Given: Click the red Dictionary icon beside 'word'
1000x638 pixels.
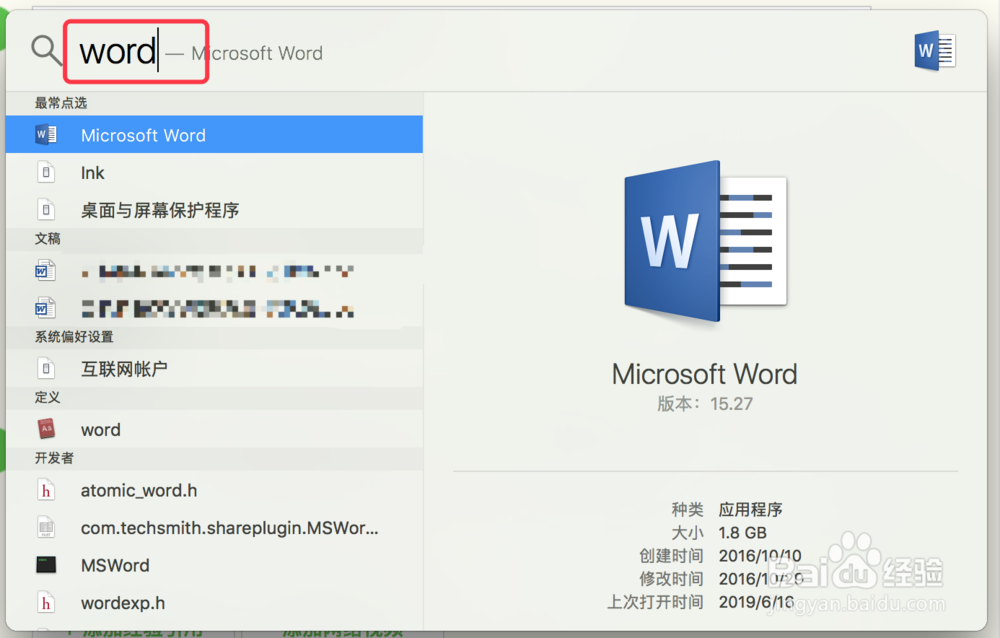Looking at the screenshot, I should 46,429.
